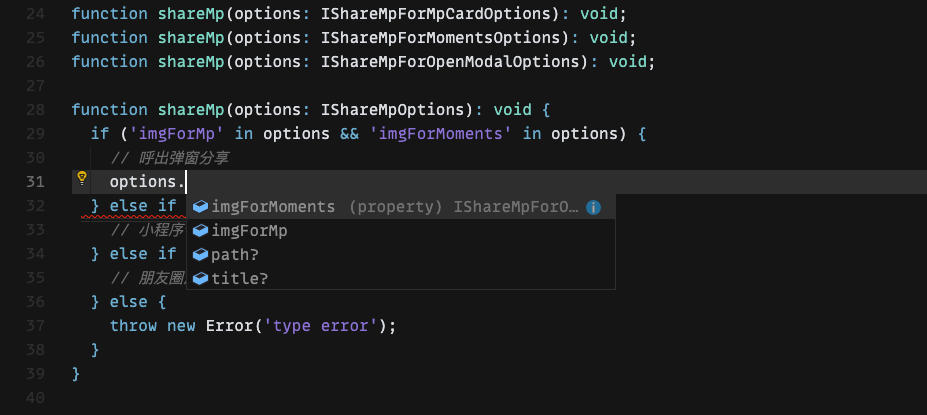Choose imgForMp from the suggestion list
This screenshot has height=415, width=927.
pyautogui.click(x=401, y=231)
